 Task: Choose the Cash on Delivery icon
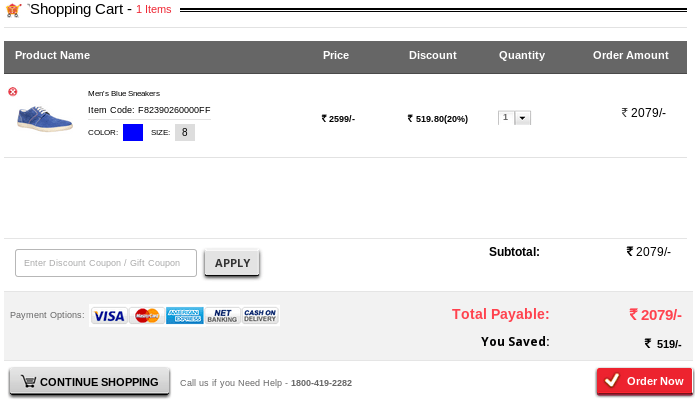click(x=260, y=316)
